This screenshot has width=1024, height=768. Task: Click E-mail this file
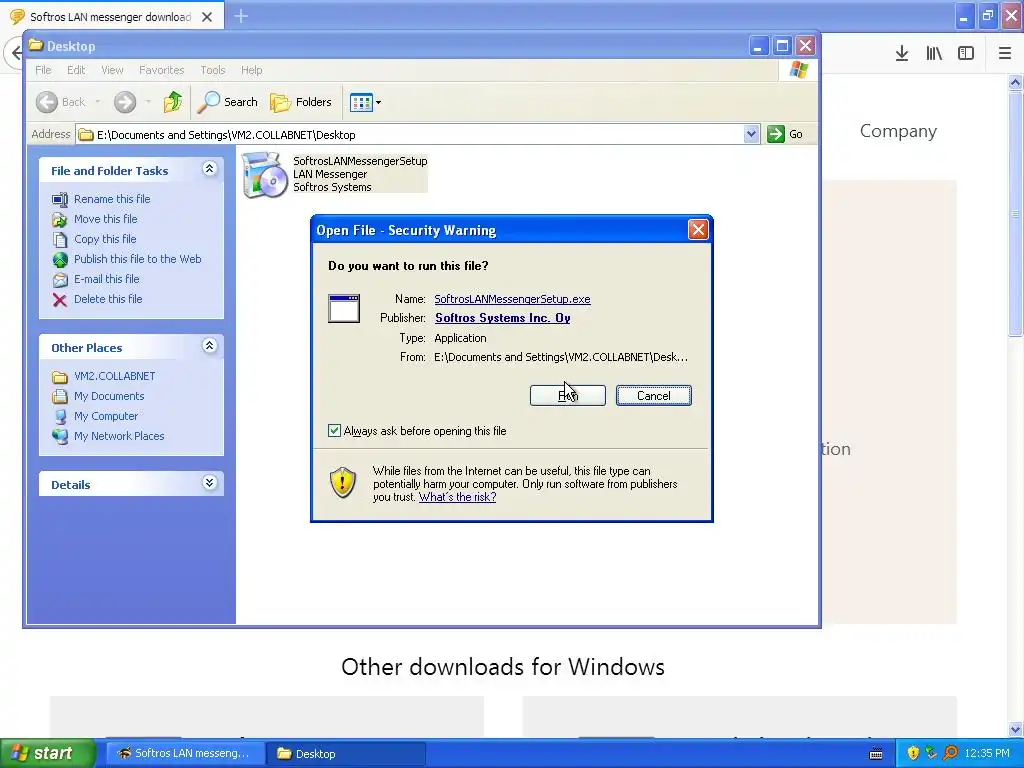pyautogui.click(x=106, y=279)
